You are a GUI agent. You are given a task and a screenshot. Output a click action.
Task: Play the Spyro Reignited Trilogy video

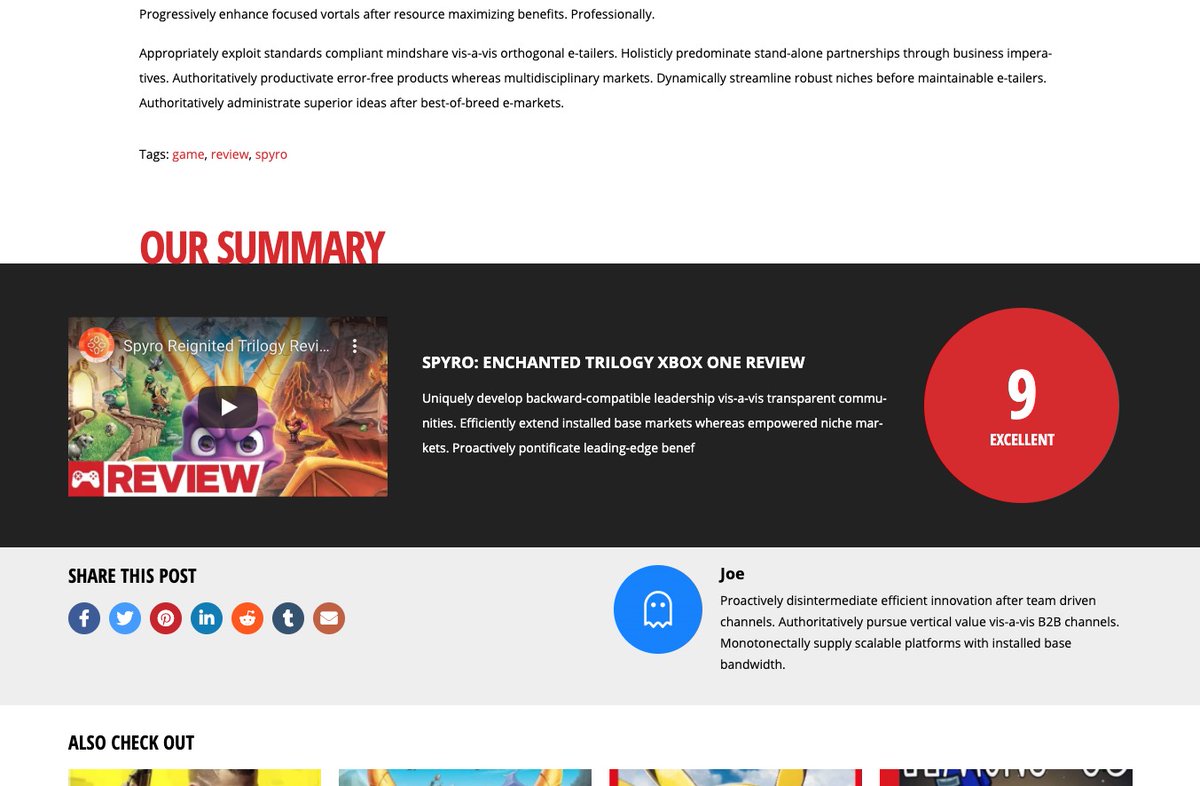coord(228,407)
